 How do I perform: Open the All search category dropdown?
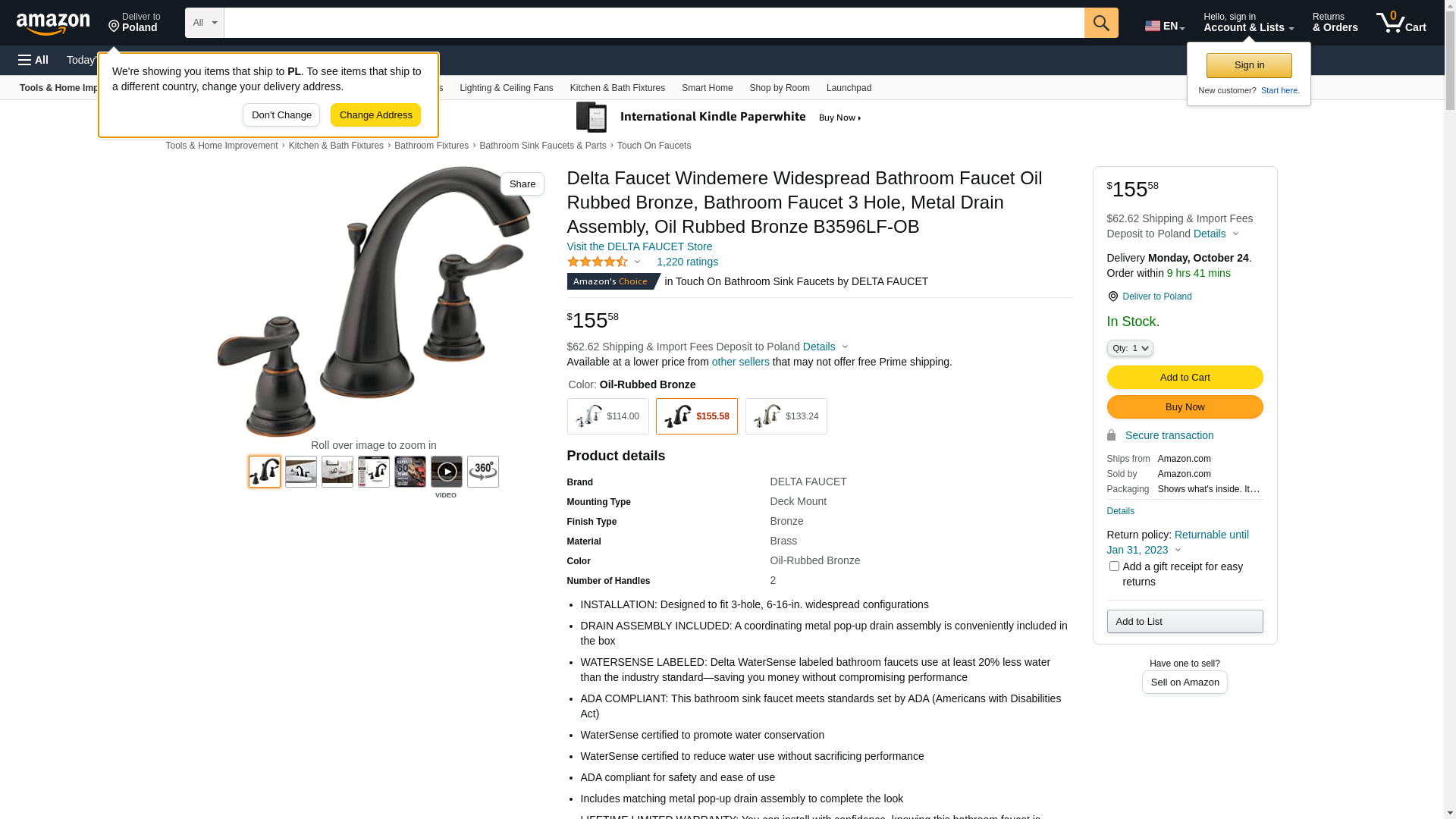(x=205, y=23)
